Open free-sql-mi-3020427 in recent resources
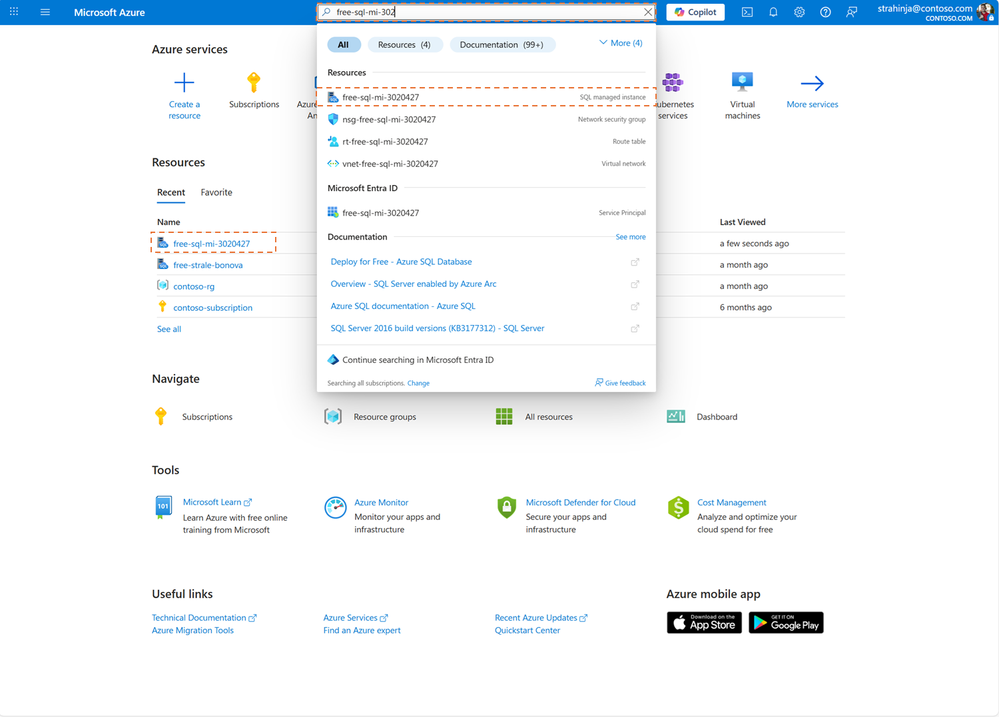999x717 pixels. [212, 243]
